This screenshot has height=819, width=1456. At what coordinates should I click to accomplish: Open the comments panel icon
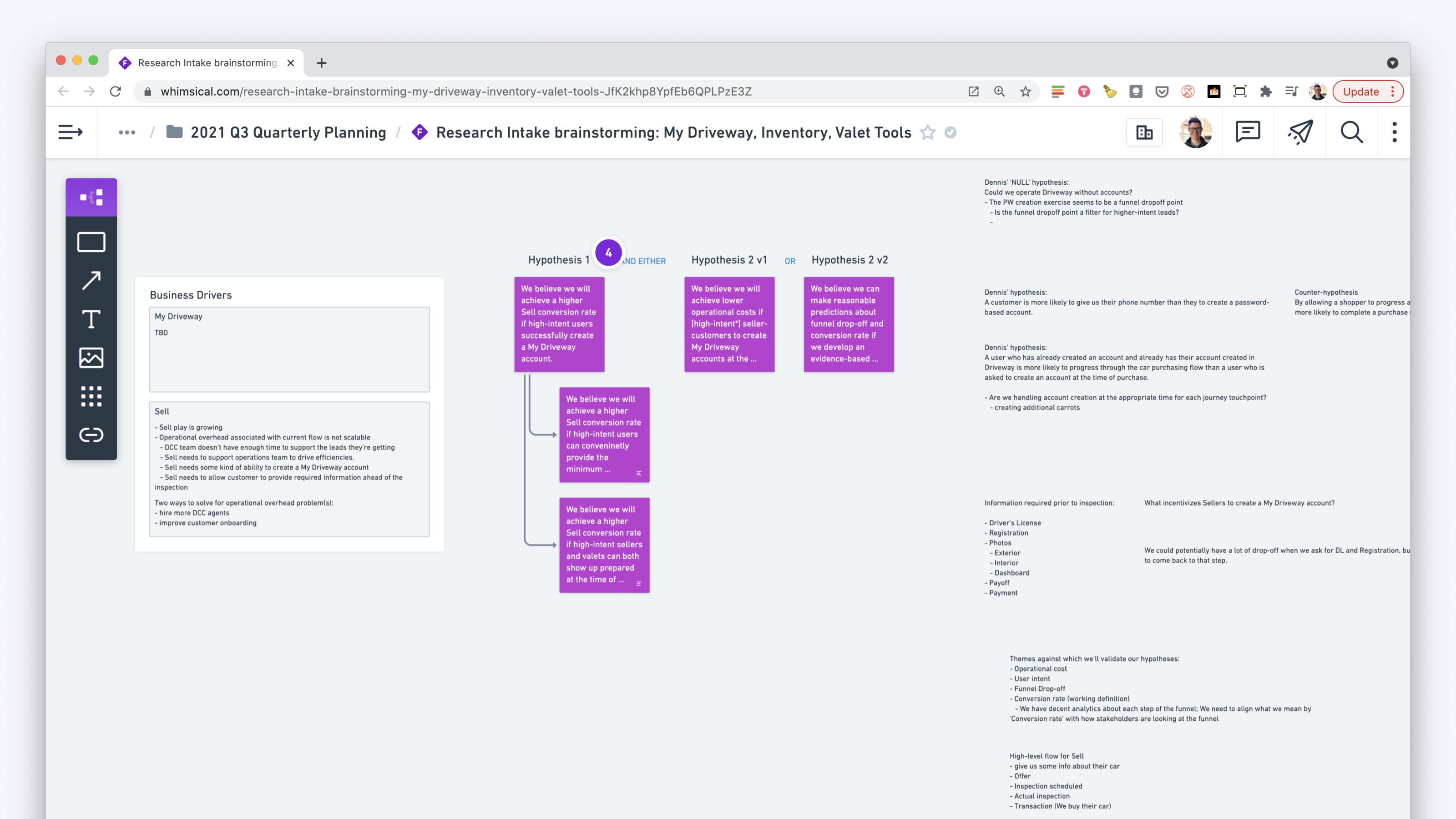(x=1248, y=132)
